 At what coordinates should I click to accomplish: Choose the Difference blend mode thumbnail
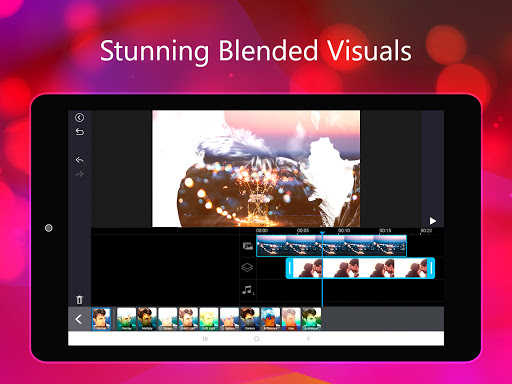[x=270, y=319]
